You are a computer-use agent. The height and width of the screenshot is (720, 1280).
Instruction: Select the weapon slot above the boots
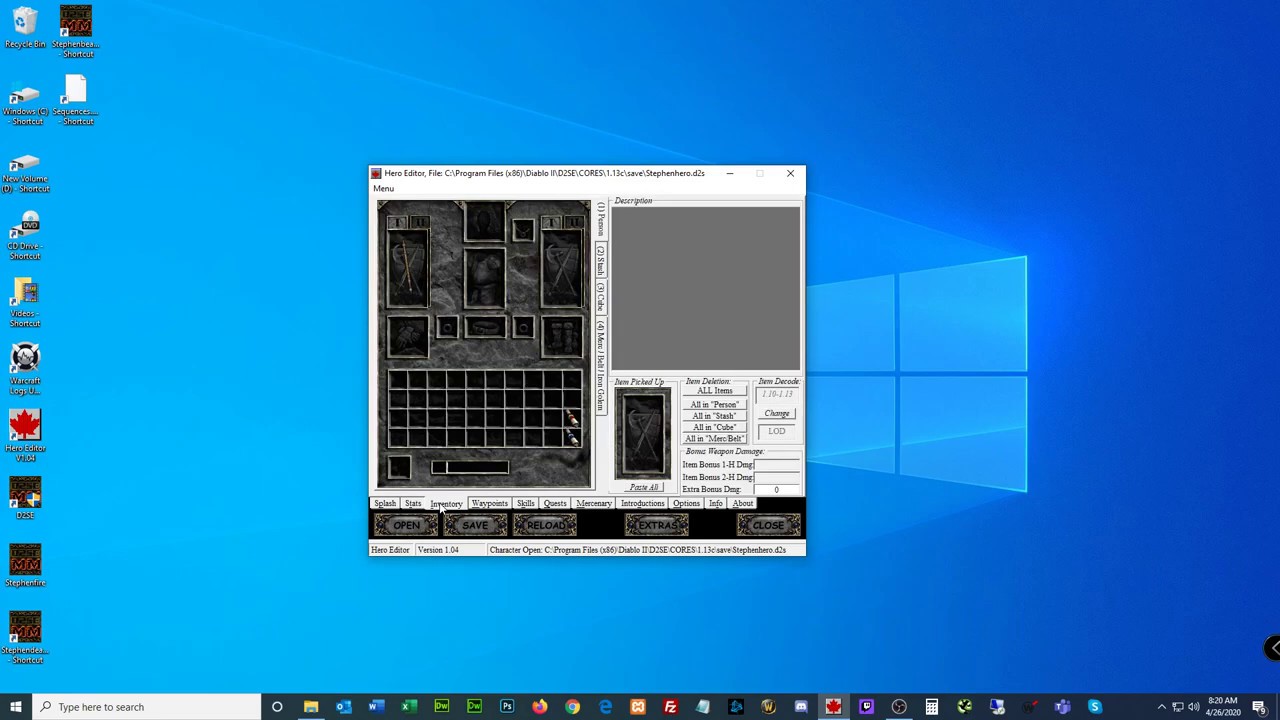[563, 270]
